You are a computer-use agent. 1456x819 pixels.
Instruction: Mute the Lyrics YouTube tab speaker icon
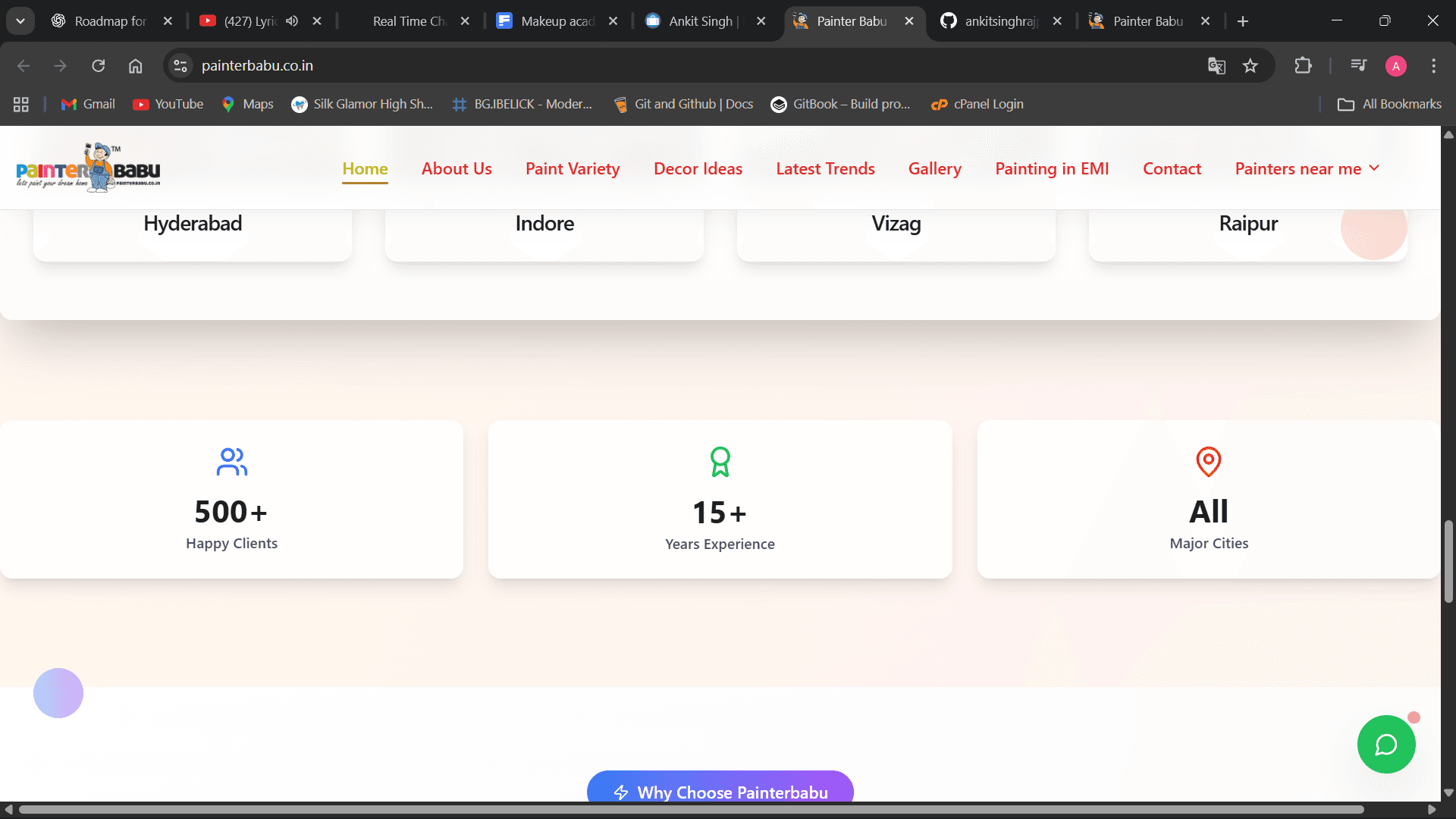click(292, 21)
